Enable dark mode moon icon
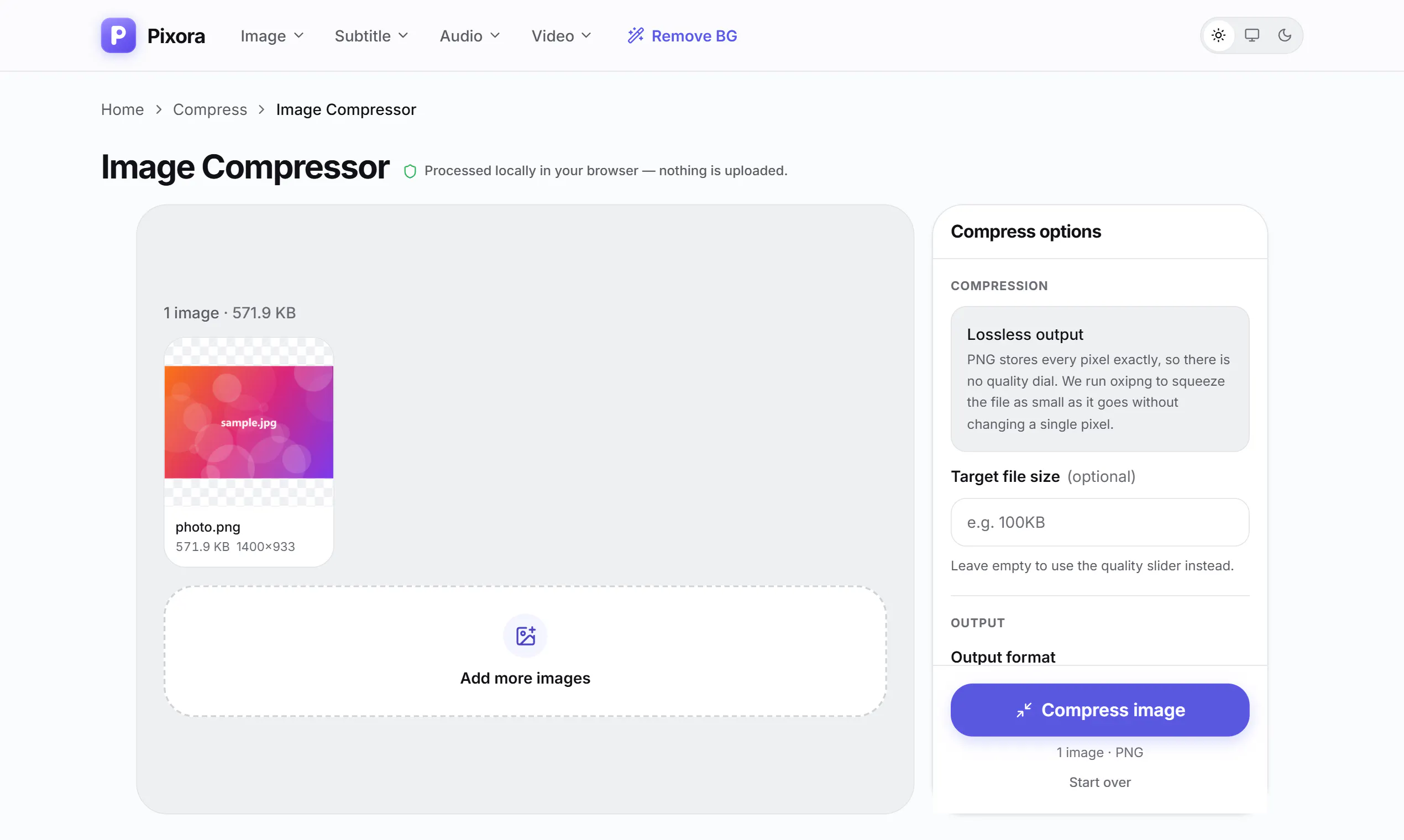 (1285, 35)
